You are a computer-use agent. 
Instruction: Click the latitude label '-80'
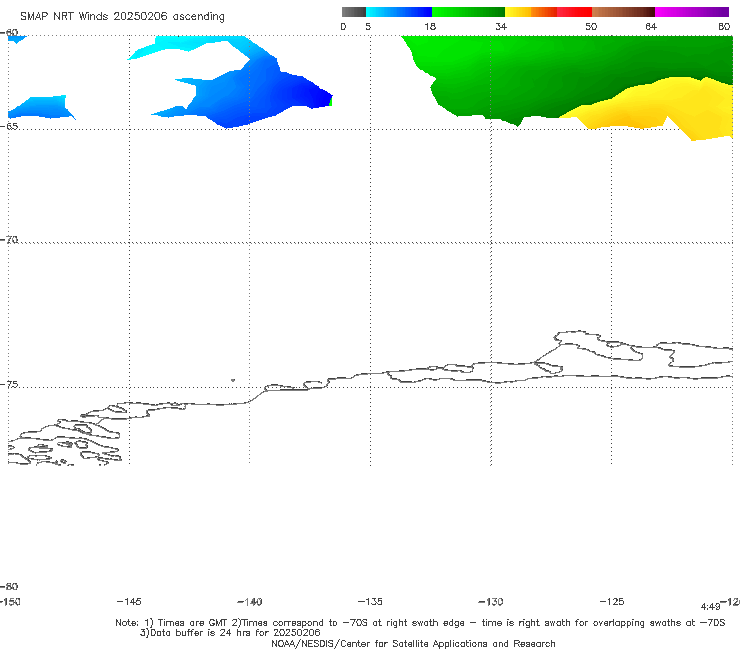(9, 587)
